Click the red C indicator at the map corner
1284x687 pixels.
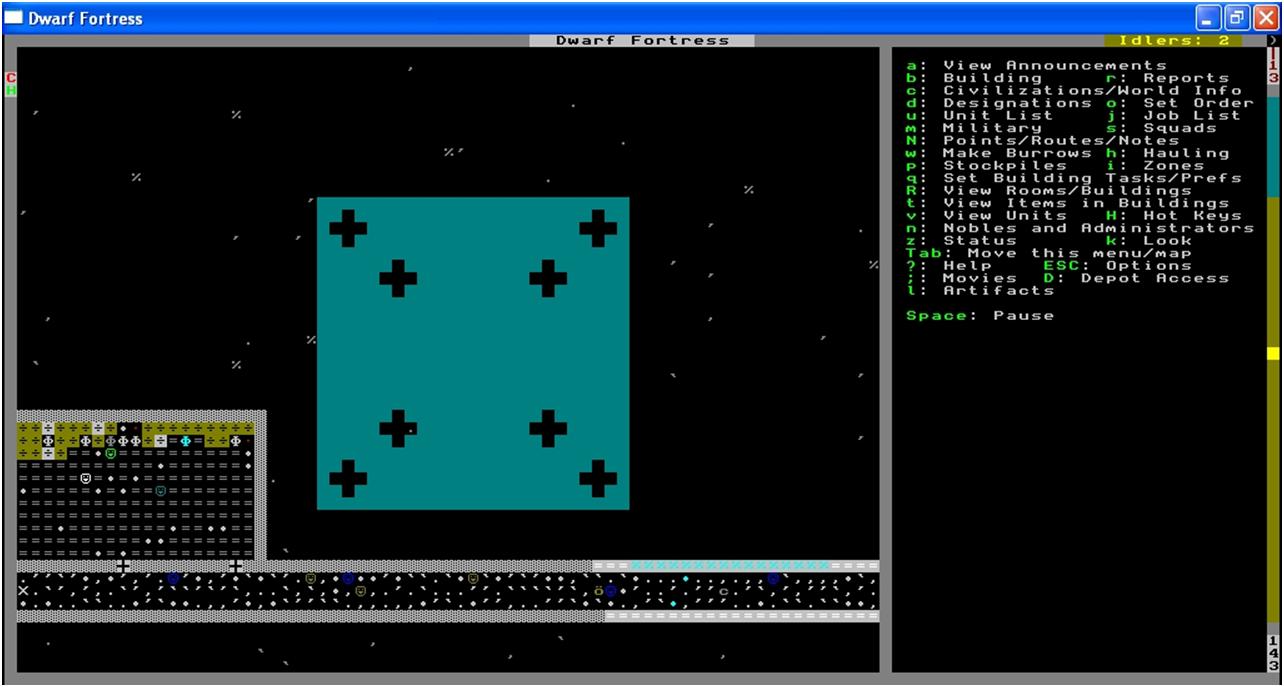[x=11, y=78]
